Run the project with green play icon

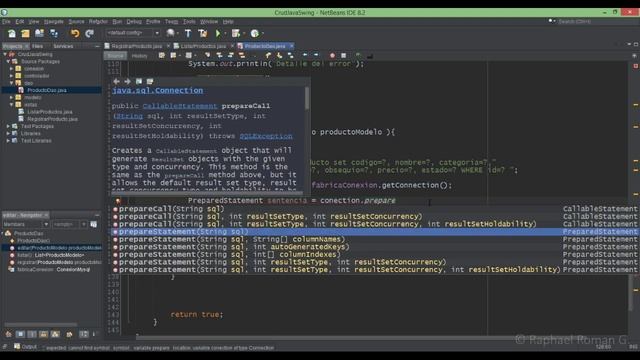pyautogui.click(x=218, y=33)
